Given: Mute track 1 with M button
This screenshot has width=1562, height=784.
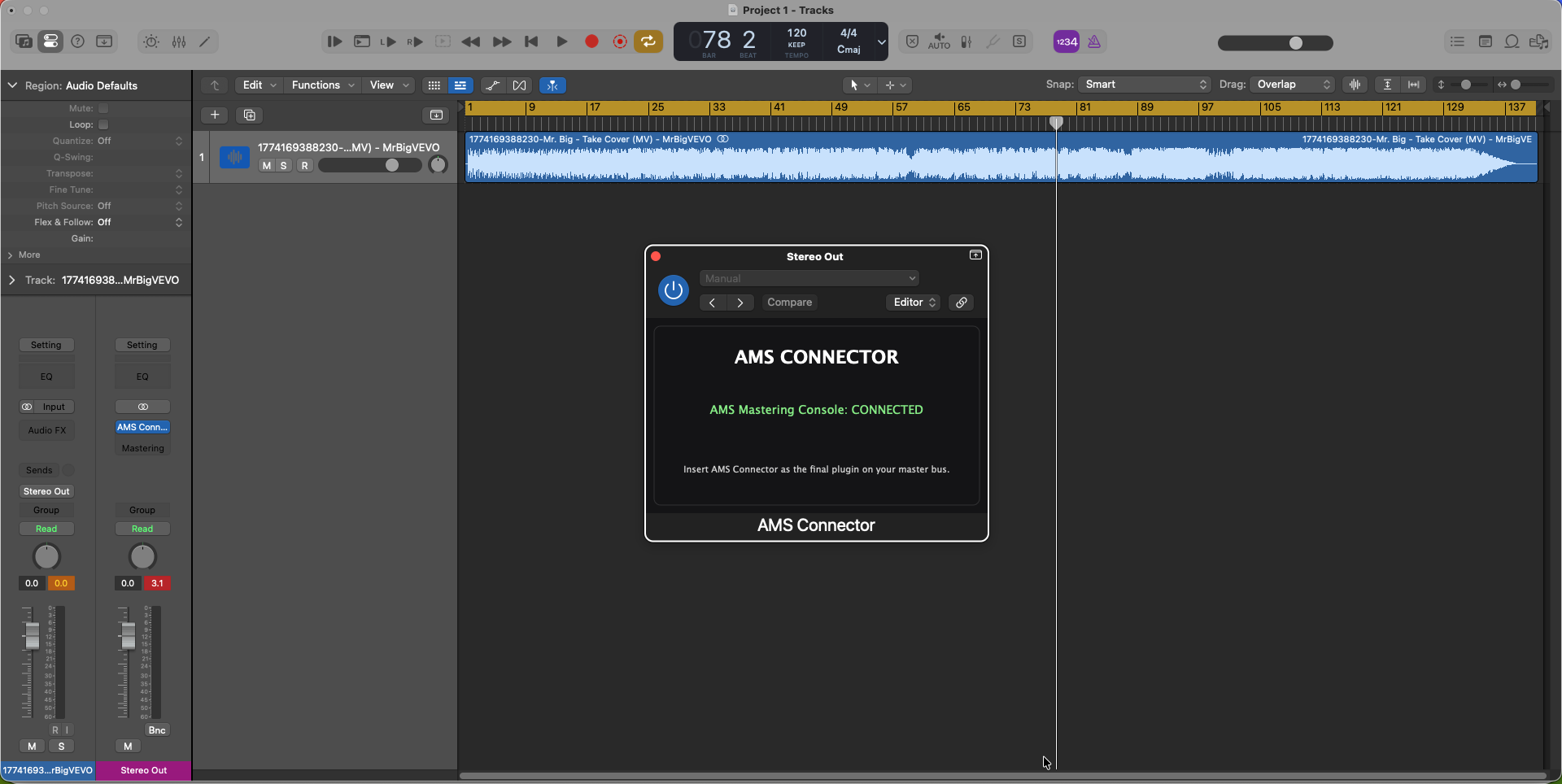Looking at the screenshot, I should coord(266,166).
